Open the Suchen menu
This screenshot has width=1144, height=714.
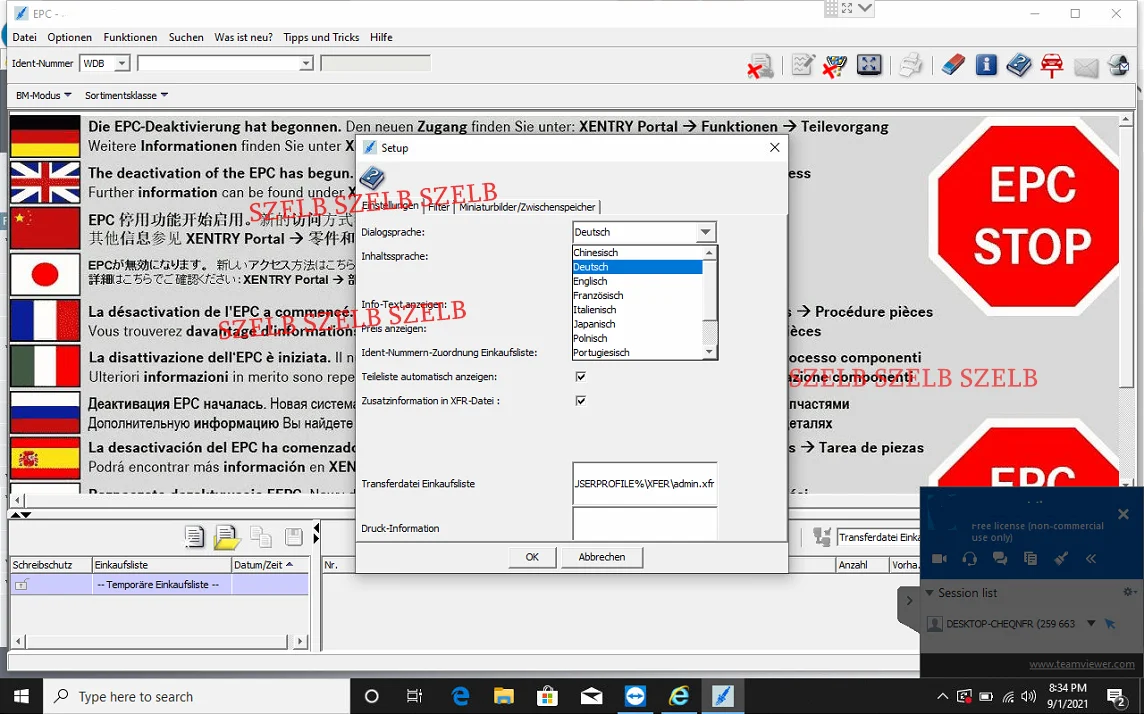186,37
